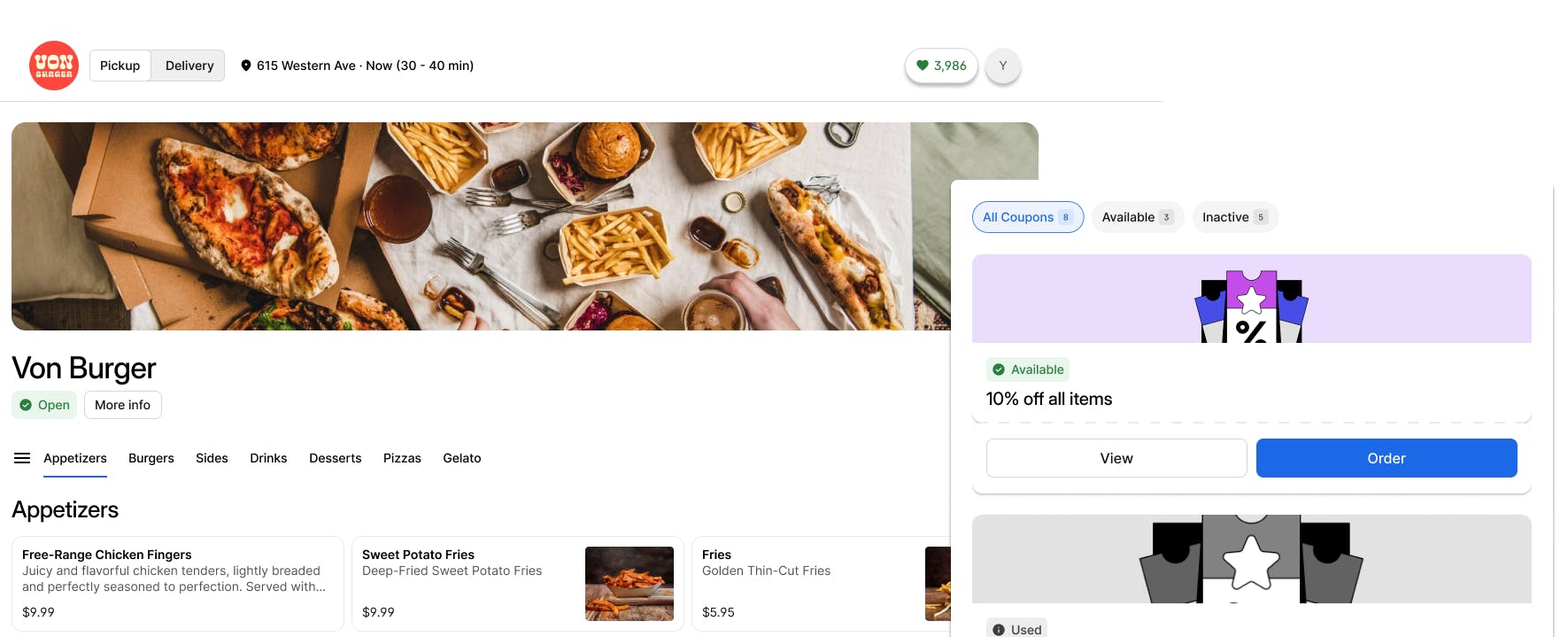Select the All Coupons filter
The height and width of the screenshot is (637, 1568).
(1028, 217)
